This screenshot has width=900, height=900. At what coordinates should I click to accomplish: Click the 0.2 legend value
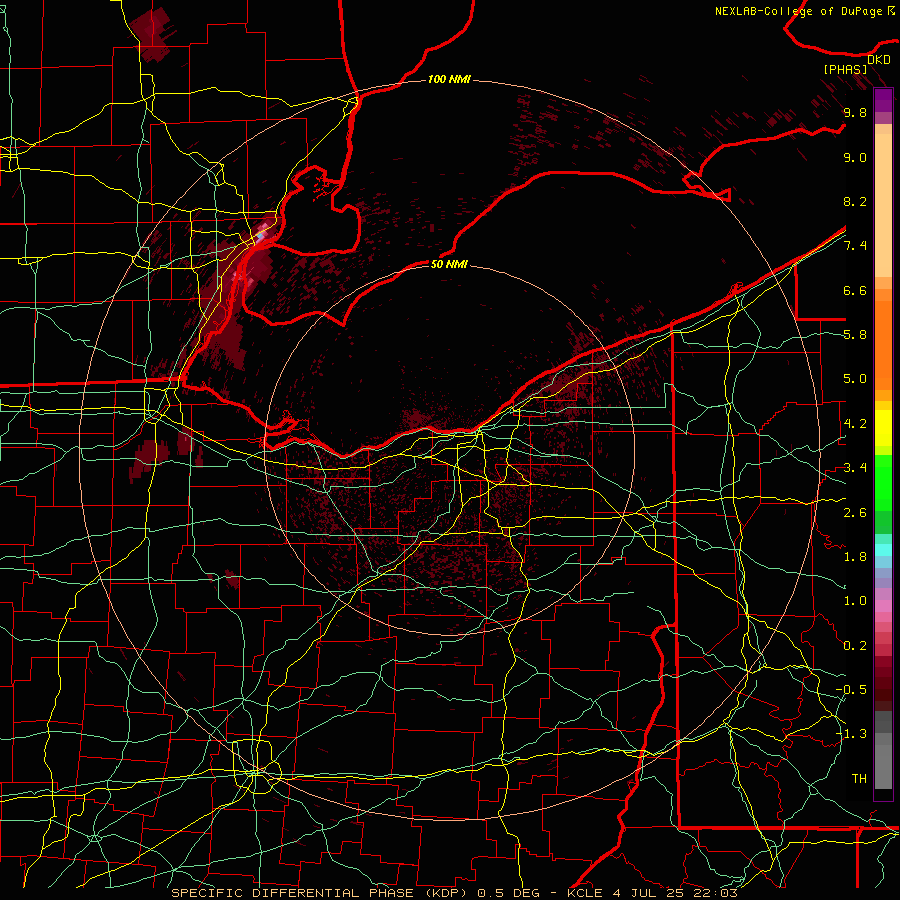point(855,645)
